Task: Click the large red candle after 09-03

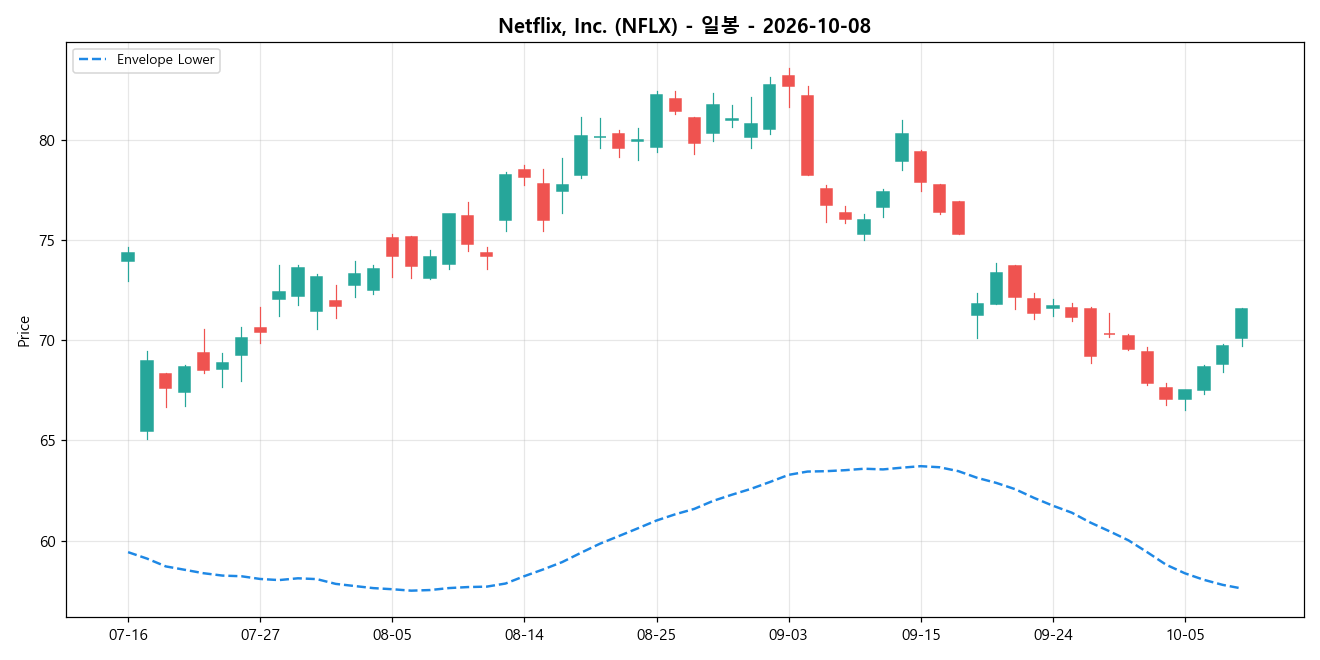Action: (807, 135)
